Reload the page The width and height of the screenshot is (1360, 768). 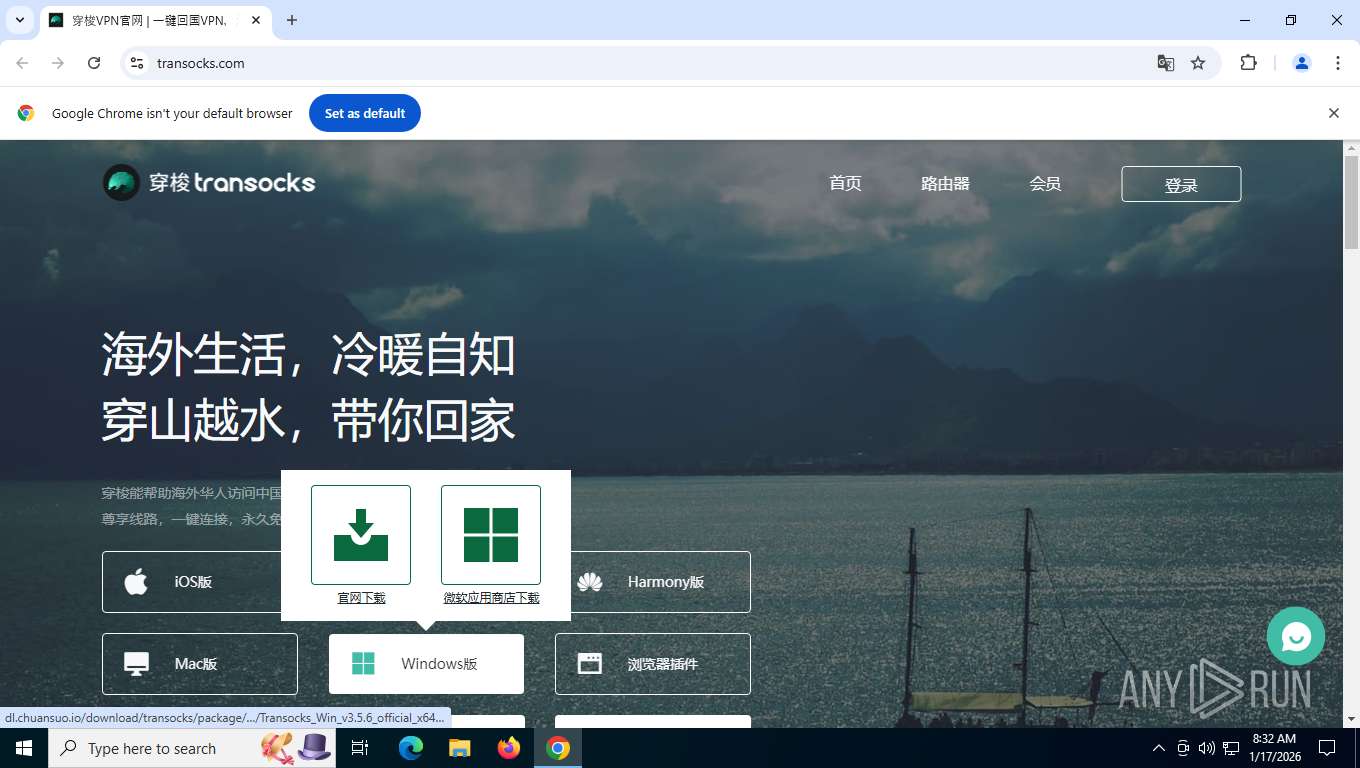coord(94,63)
